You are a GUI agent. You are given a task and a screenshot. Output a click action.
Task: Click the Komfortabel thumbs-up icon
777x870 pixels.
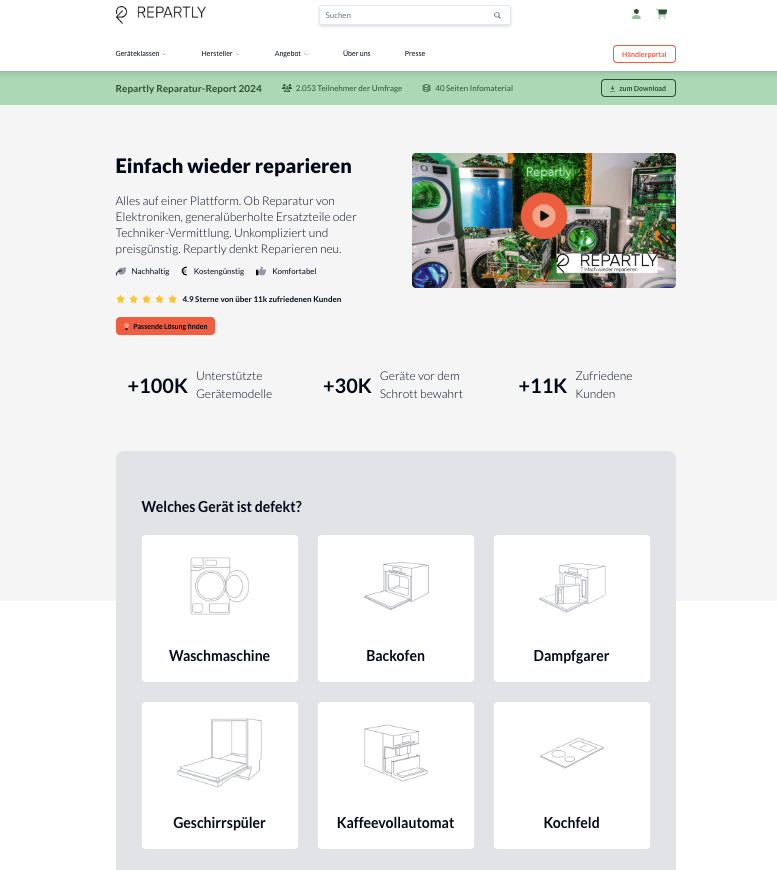click(261, 271)
